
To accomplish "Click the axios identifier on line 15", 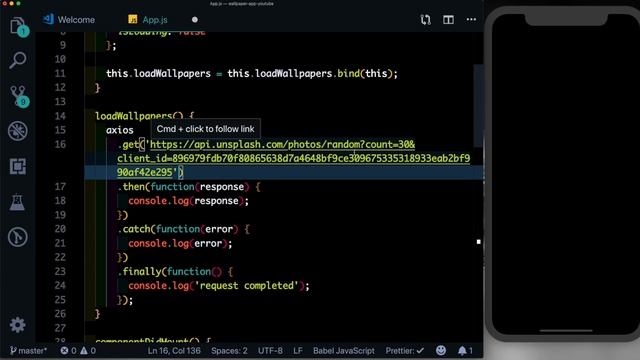I will pos(120,130).
